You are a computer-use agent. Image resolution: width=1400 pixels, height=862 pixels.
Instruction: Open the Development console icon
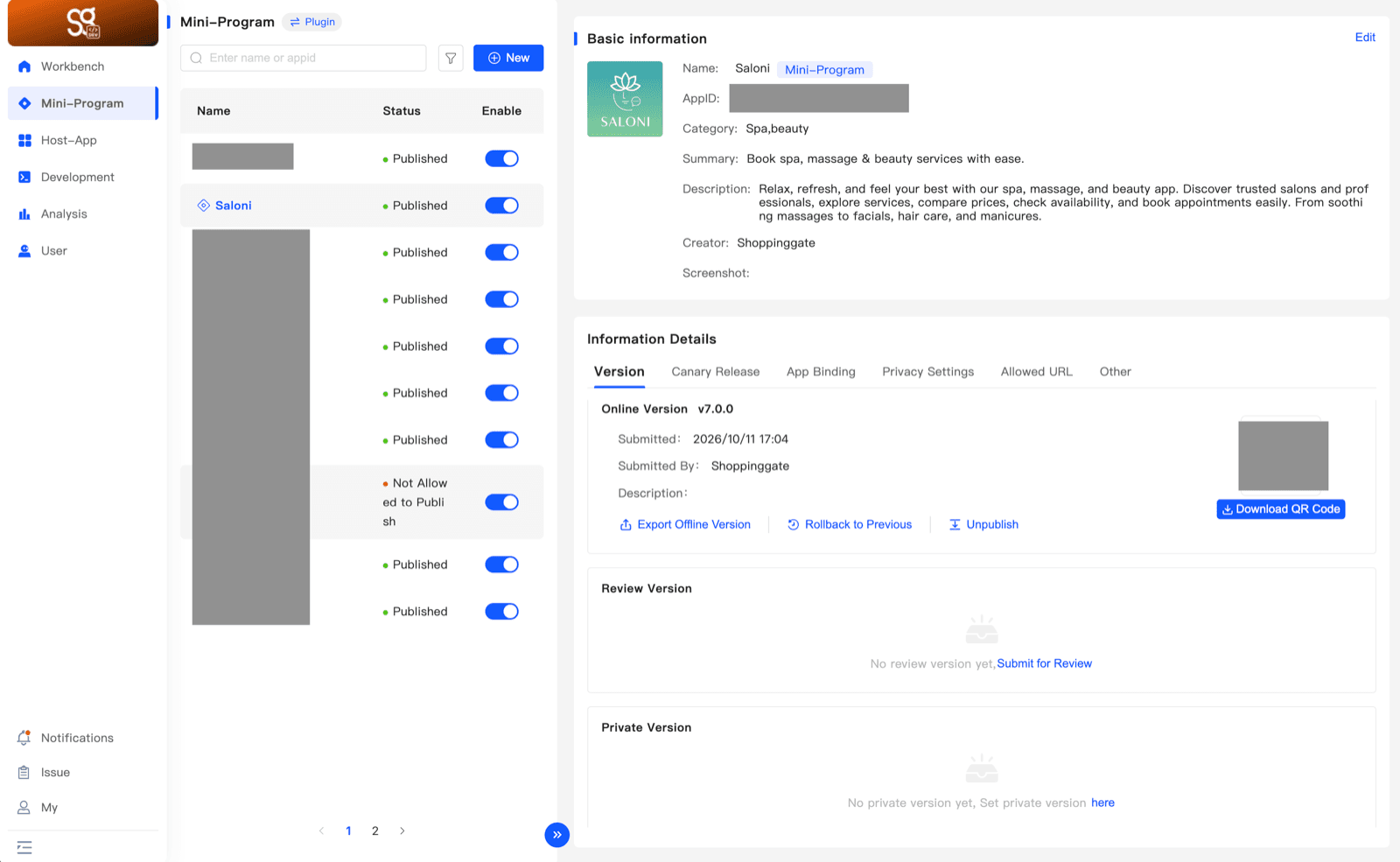(x=24, y=177)
